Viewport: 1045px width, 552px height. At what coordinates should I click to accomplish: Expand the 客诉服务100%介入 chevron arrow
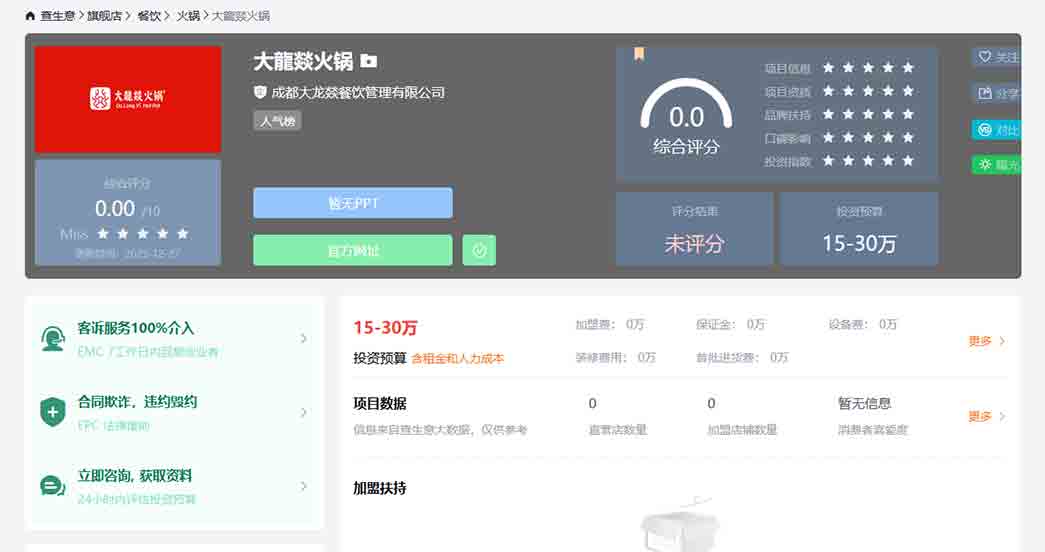(304, 339)
